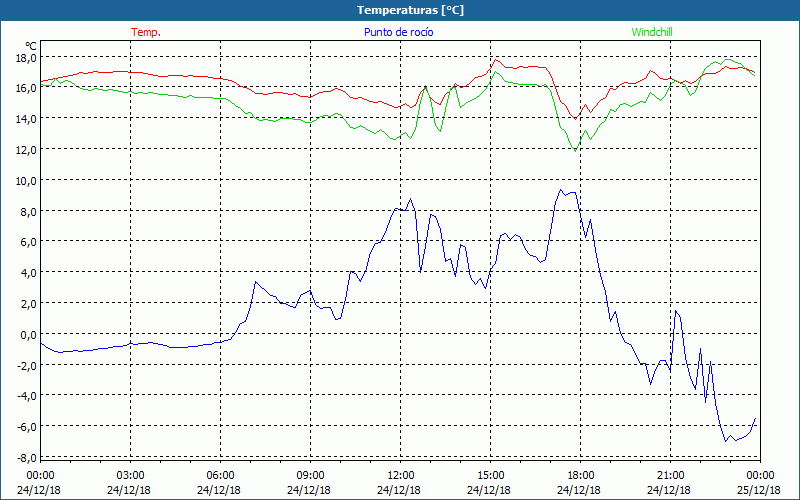Click the windchill minimum near 18:00

(576, 151)
